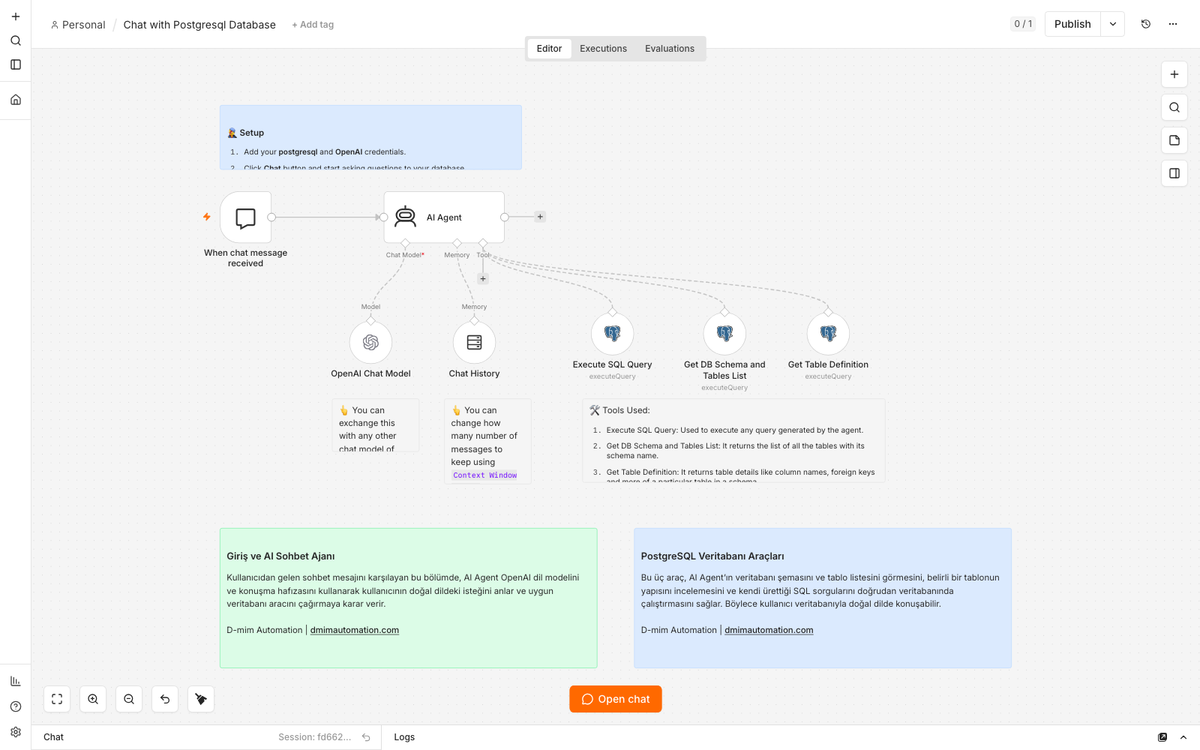Select the OpenAI Chat Model node
Viewport: 1200px width, 750px height.
(x=371, y=342)
